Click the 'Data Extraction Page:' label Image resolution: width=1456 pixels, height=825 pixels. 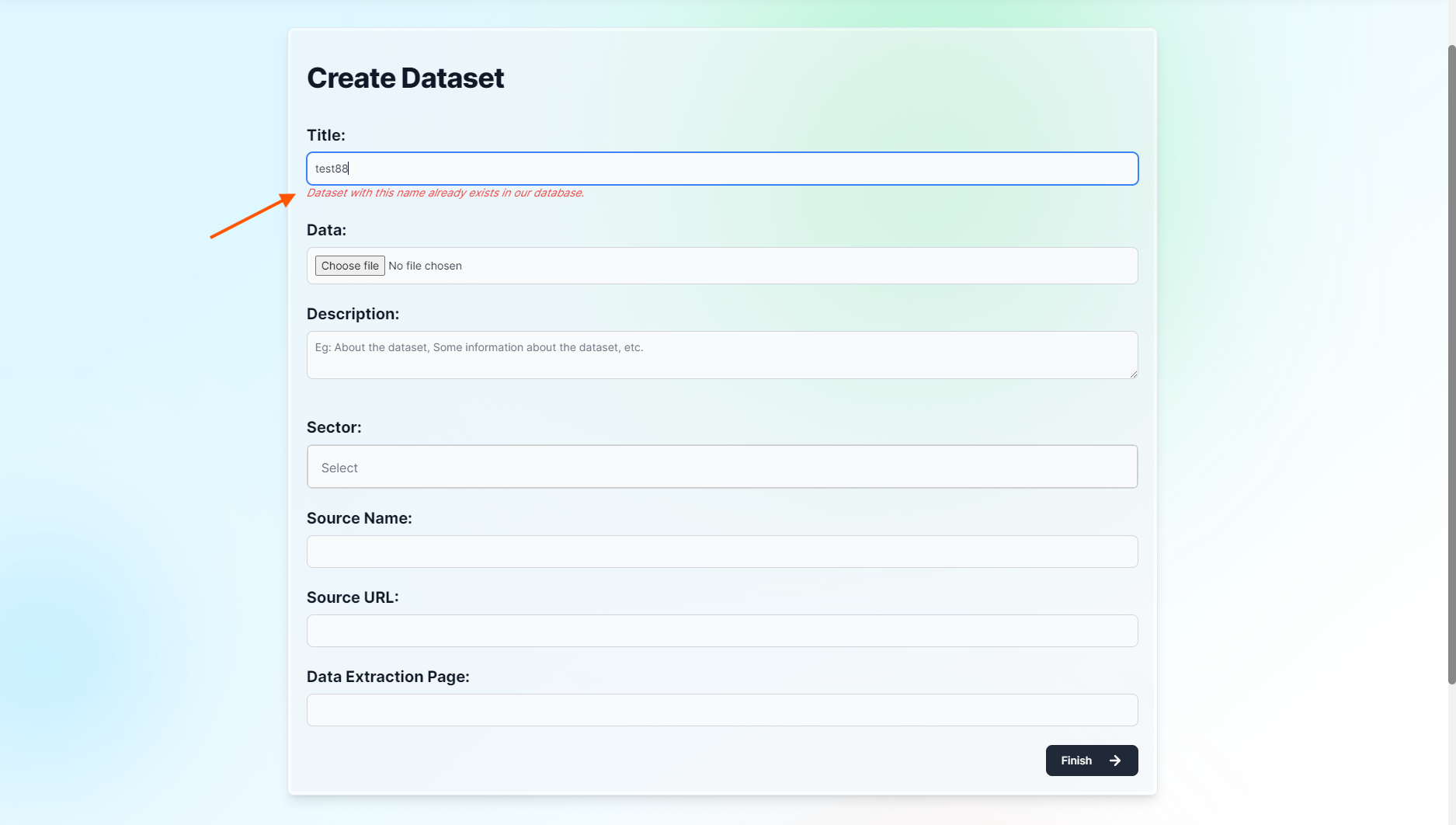[387, 677]
